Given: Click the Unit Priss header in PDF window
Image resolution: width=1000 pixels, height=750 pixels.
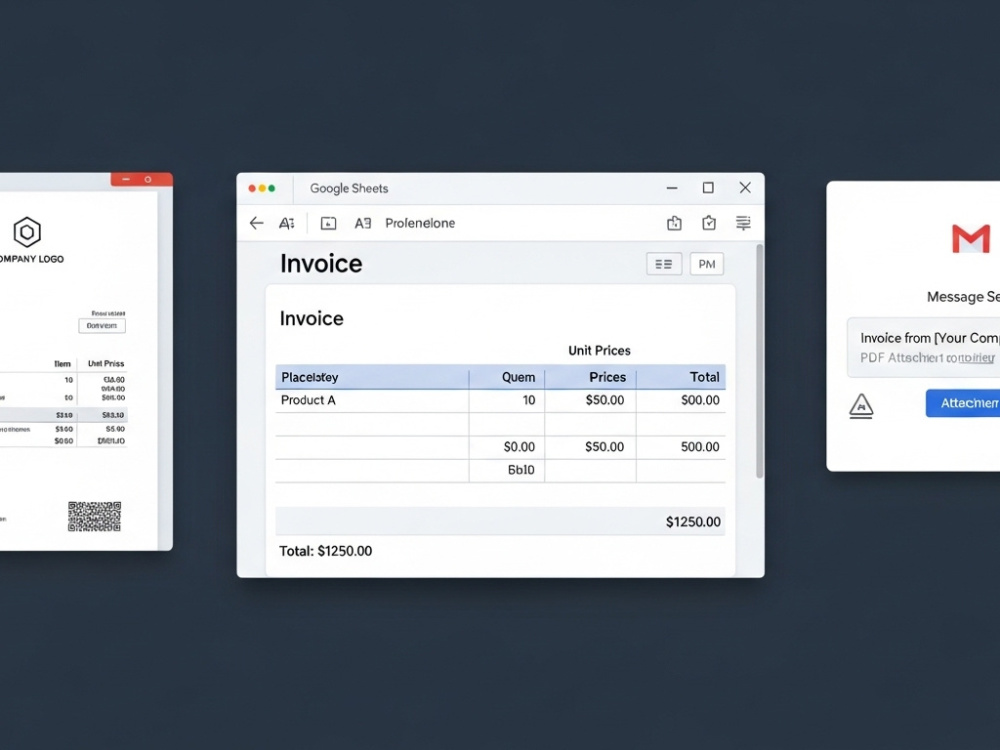Looking at the screenshot, I should [106, 364].
